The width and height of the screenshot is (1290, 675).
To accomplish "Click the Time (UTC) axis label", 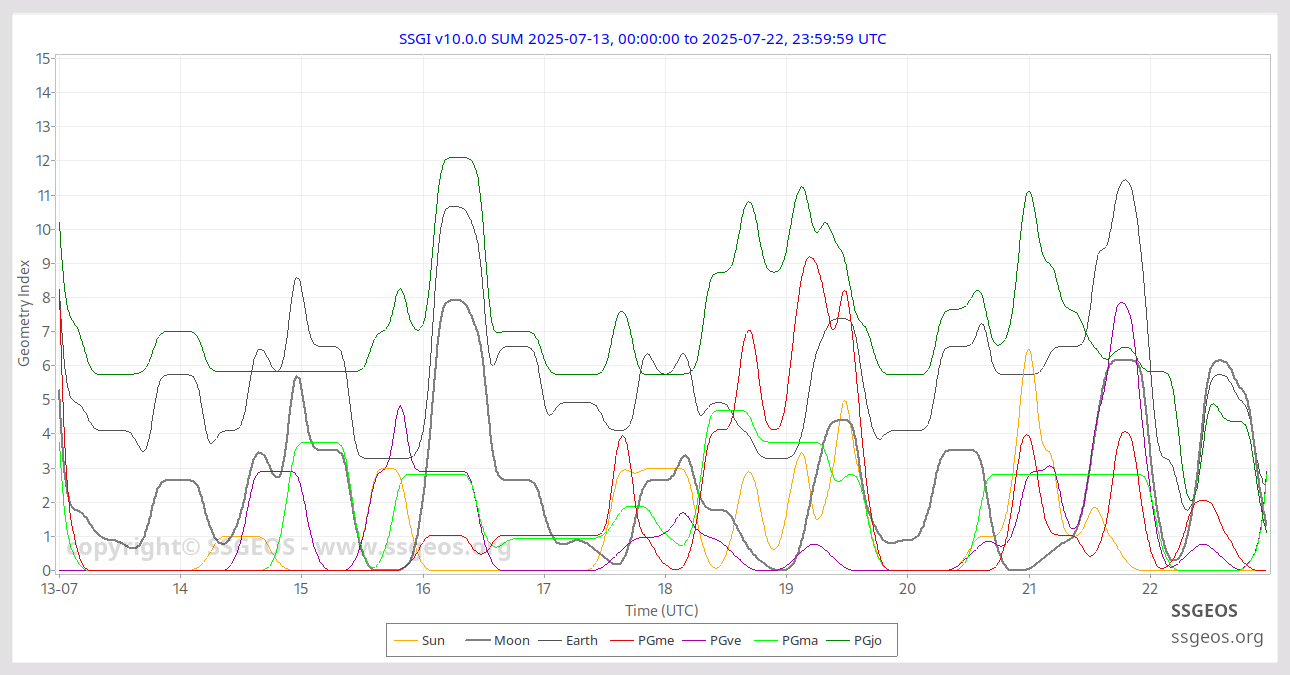I will click(660, 611).
